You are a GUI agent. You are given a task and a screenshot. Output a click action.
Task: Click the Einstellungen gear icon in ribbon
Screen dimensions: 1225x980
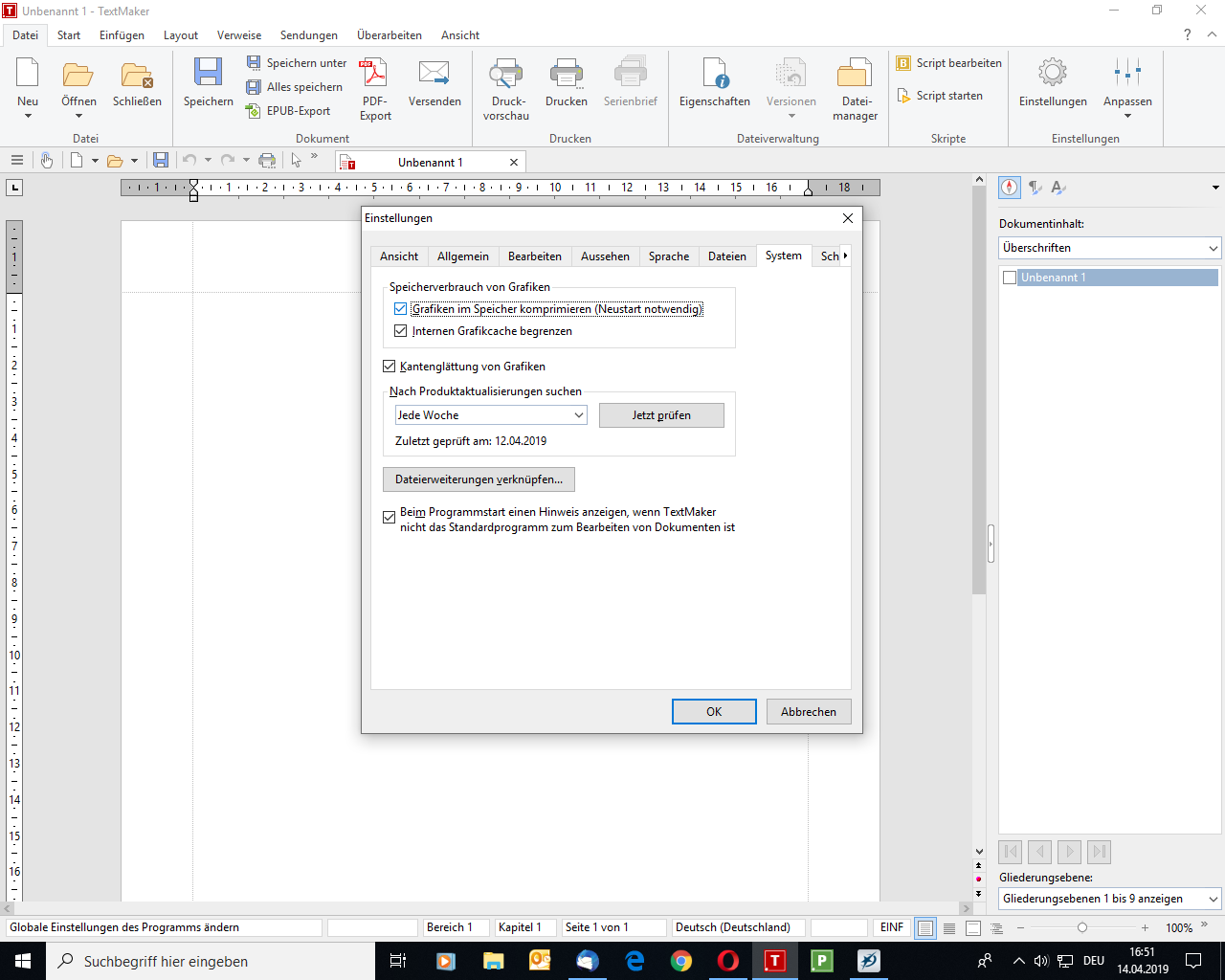[x=1053, y=73]
